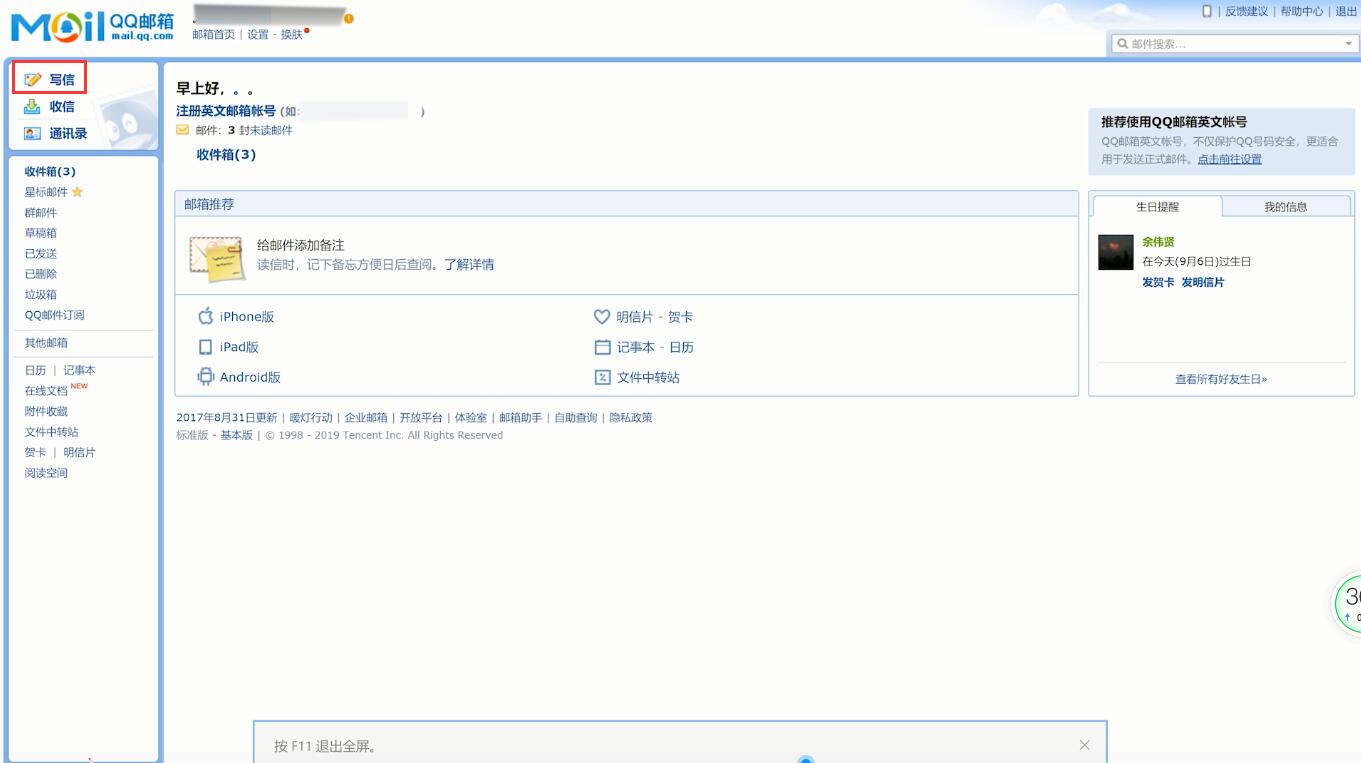1361x763 pixels.
Task: Open 收件箱(3) link in main panel
Action: (x=226, y=155)
